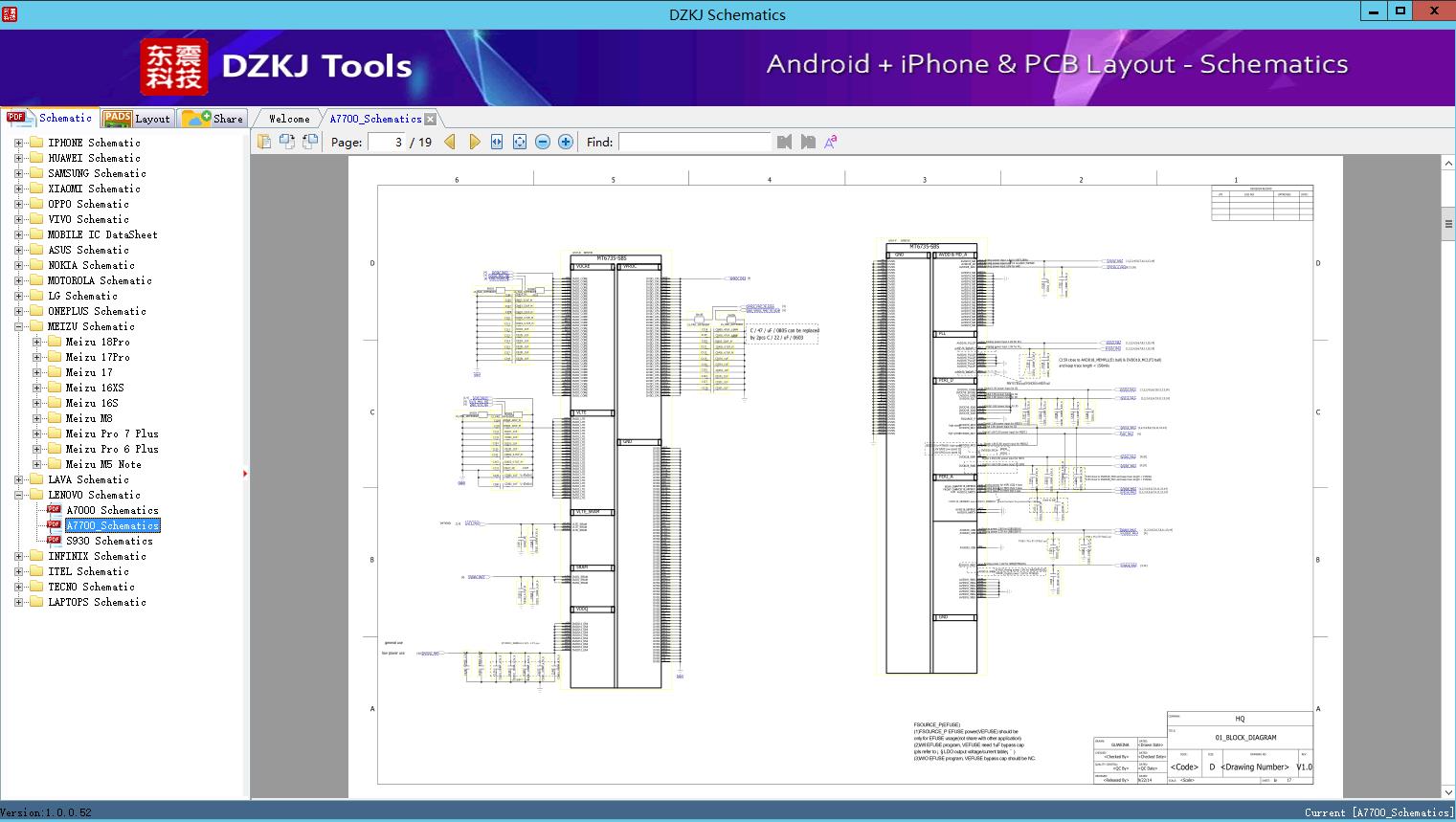Click the IPHONE Schematic folder icon
Screen dimensions: 1456x822
[x=36, y=143]
